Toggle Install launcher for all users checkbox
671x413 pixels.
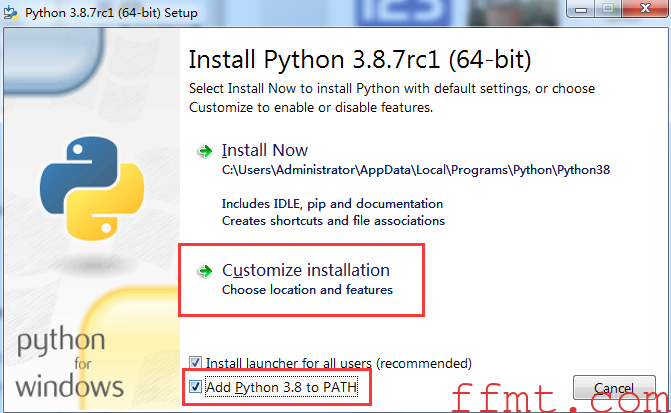195,363
